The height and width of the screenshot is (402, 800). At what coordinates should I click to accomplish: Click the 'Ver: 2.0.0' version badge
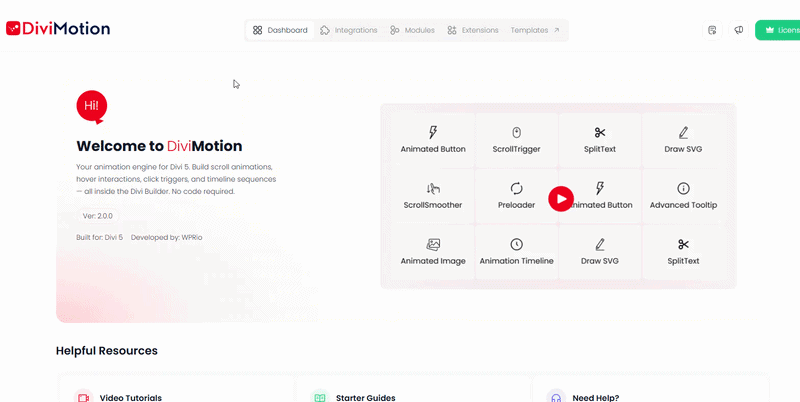(98, 216)
